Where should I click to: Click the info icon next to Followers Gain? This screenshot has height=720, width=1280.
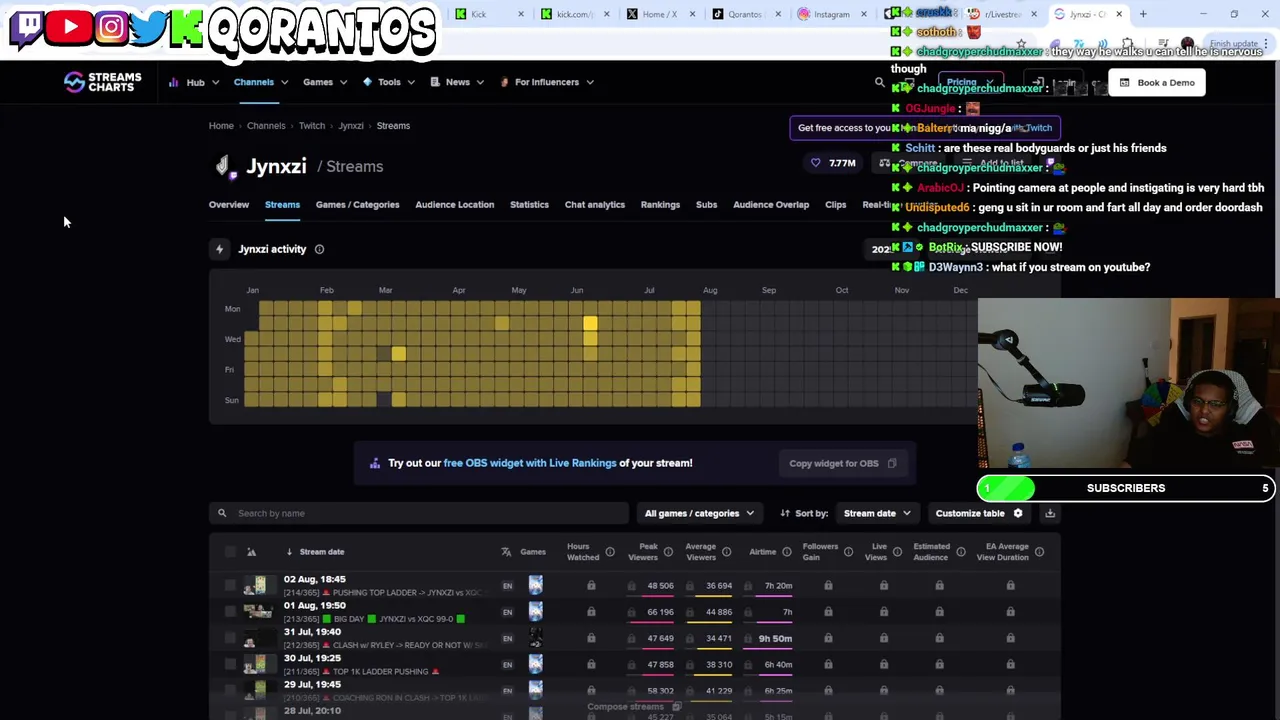tap(848, 552)
